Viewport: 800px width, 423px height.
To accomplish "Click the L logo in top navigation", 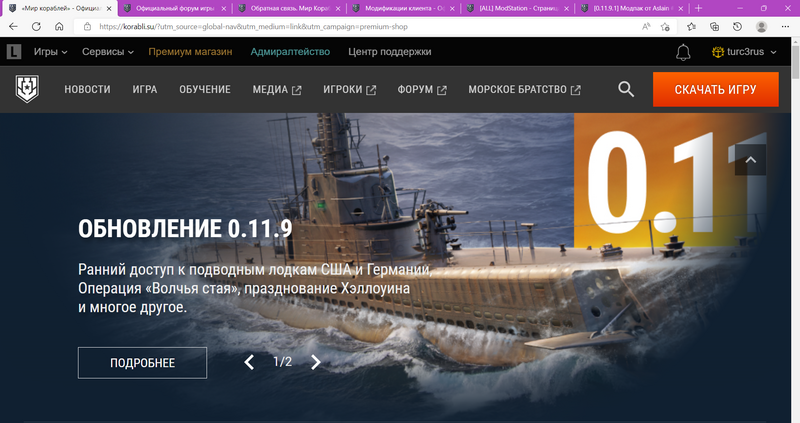I will (14, 52).
